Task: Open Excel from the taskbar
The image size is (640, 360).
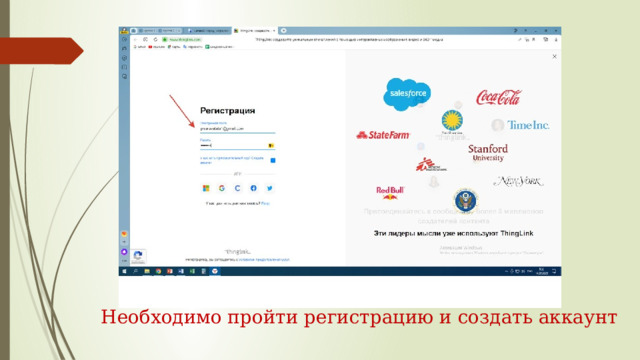Action: coord(192,271)
